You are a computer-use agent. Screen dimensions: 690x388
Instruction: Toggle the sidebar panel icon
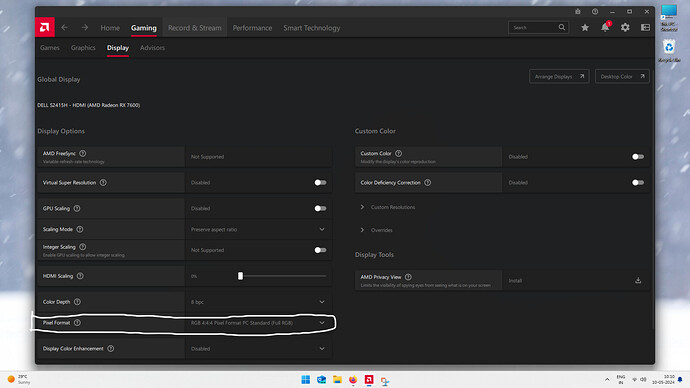coord(645,27)
